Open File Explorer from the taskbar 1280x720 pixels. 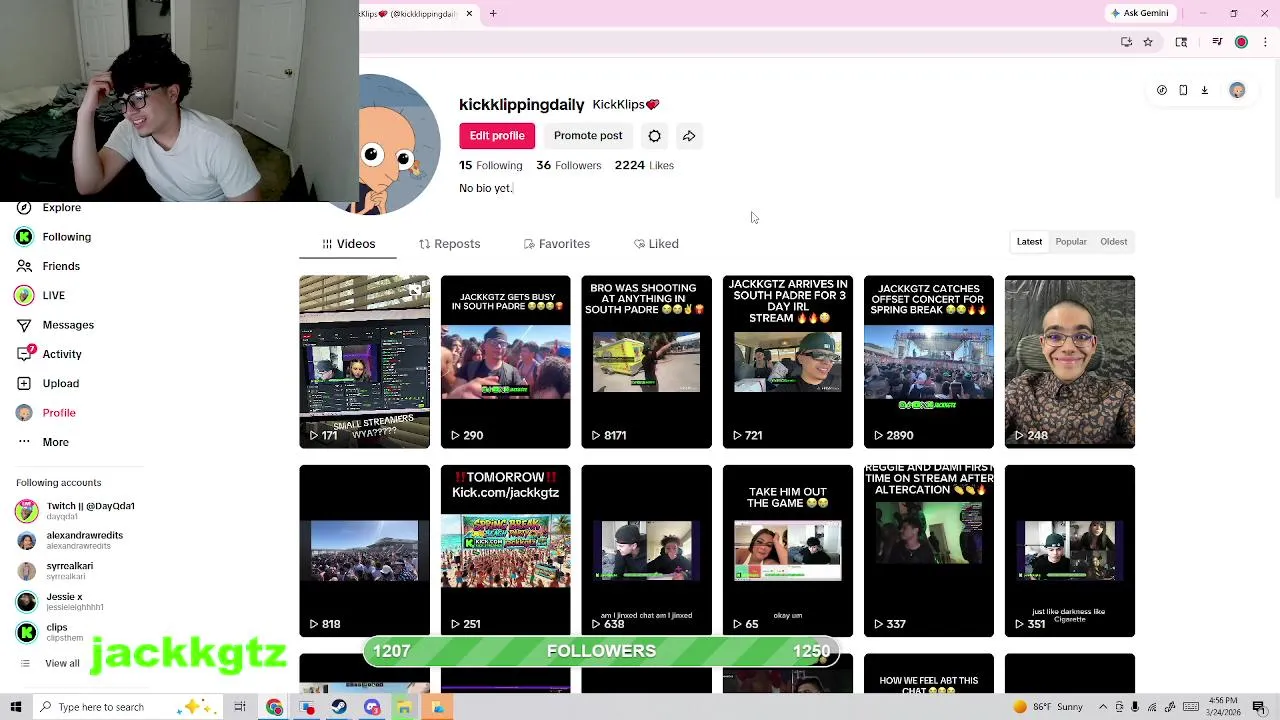click(x=404, y=707)
